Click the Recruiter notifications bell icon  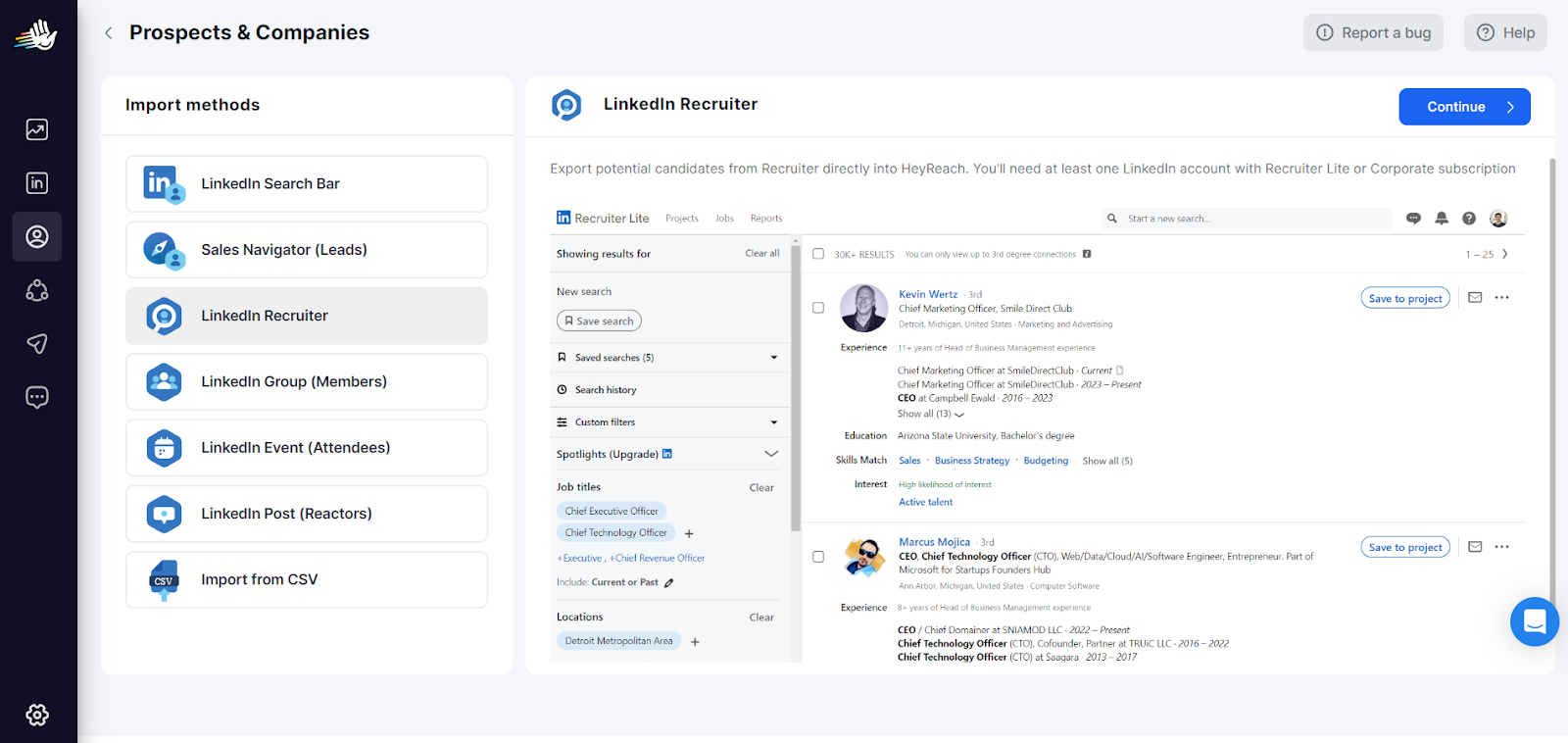1442,219
